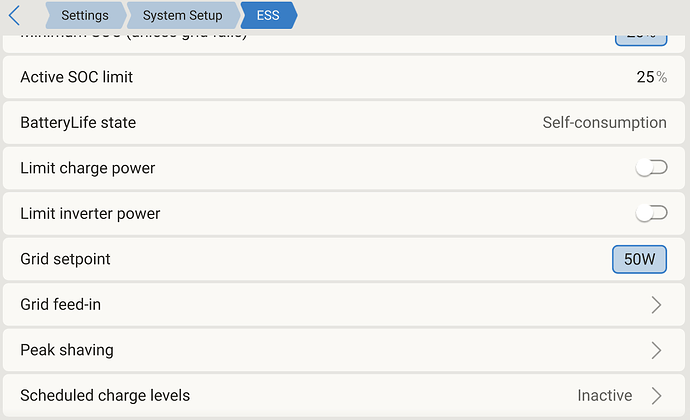Click the back arrow icon
Image resolution: width=690 pixels, height=420 pixels.
coord(14,16)
